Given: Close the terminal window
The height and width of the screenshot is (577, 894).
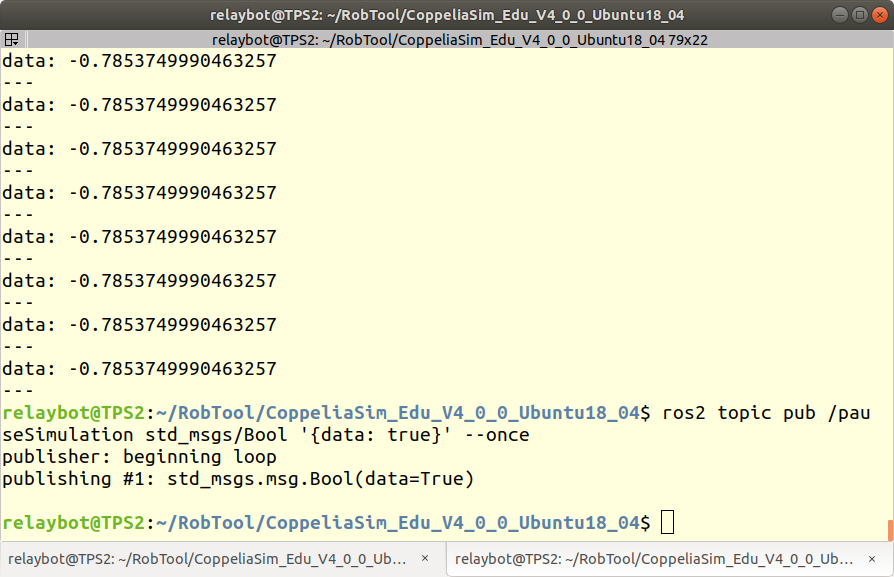Looking at the screenshot, I should click(x=880, y=15).
